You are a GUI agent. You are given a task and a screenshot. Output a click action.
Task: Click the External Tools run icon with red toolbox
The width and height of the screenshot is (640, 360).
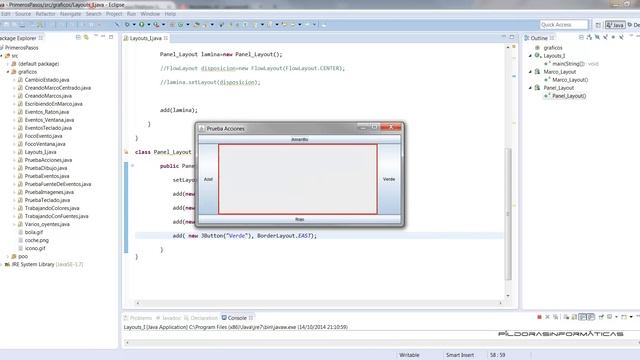coord(156,24)
